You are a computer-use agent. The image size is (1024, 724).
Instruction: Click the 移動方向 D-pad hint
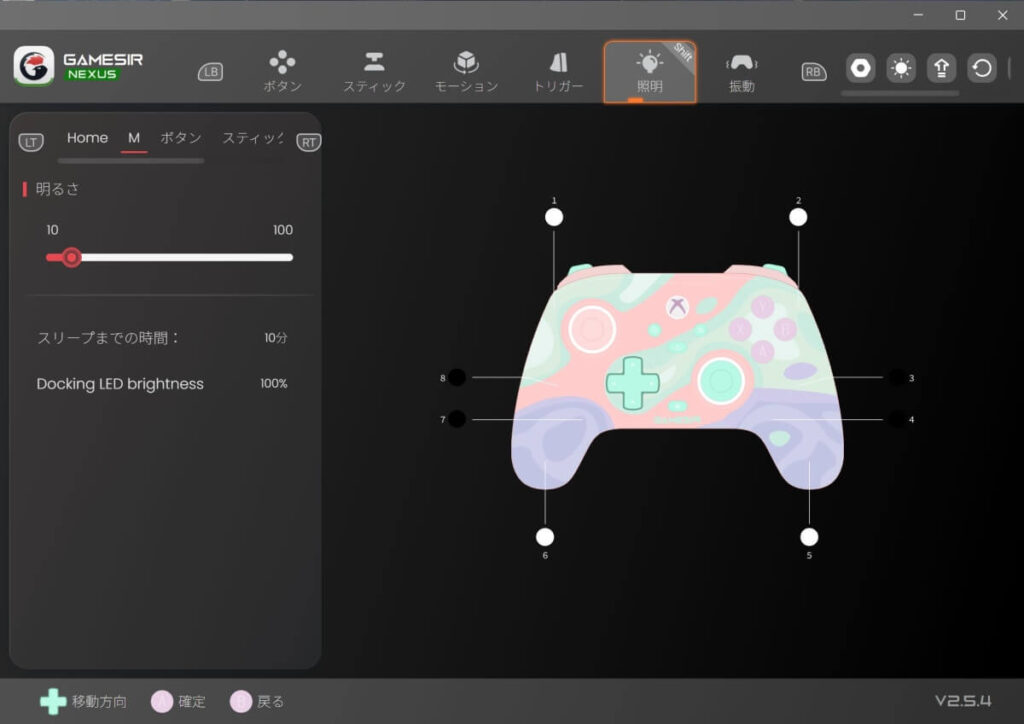[x=83, y=702]
